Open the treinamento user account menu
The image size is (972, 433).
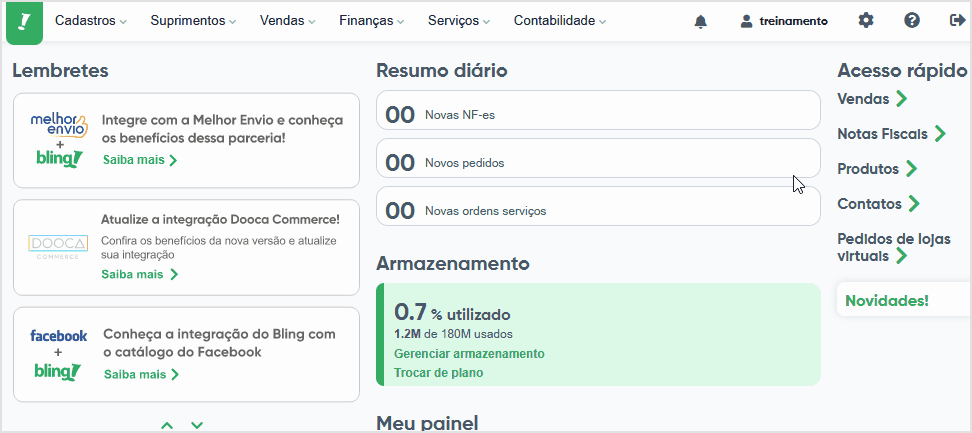click(784, 21)
